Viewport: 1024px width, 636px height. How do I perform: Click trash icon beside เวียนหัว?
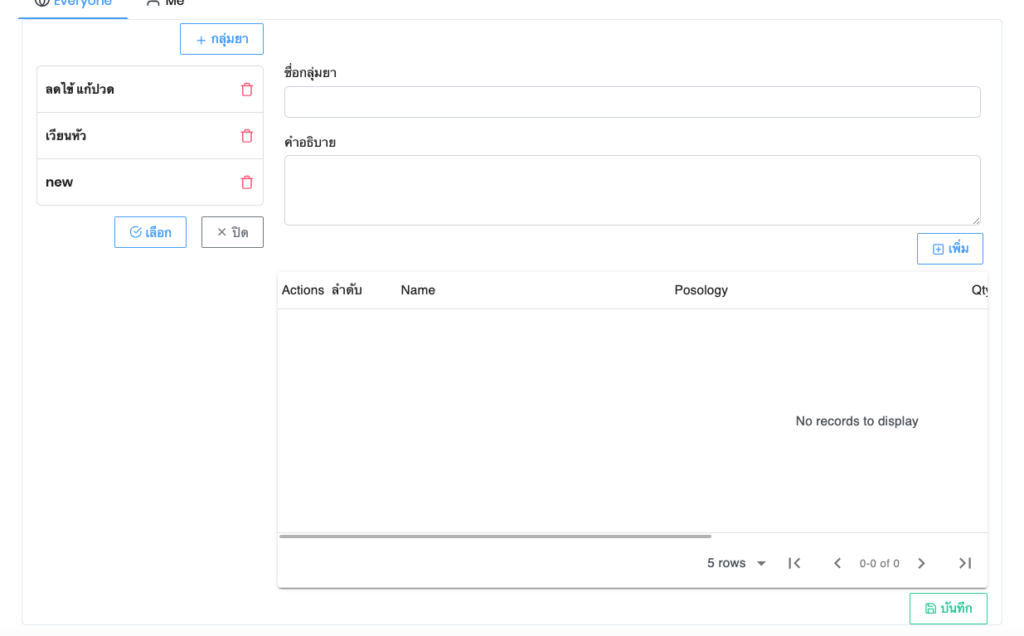coord(247,136)
